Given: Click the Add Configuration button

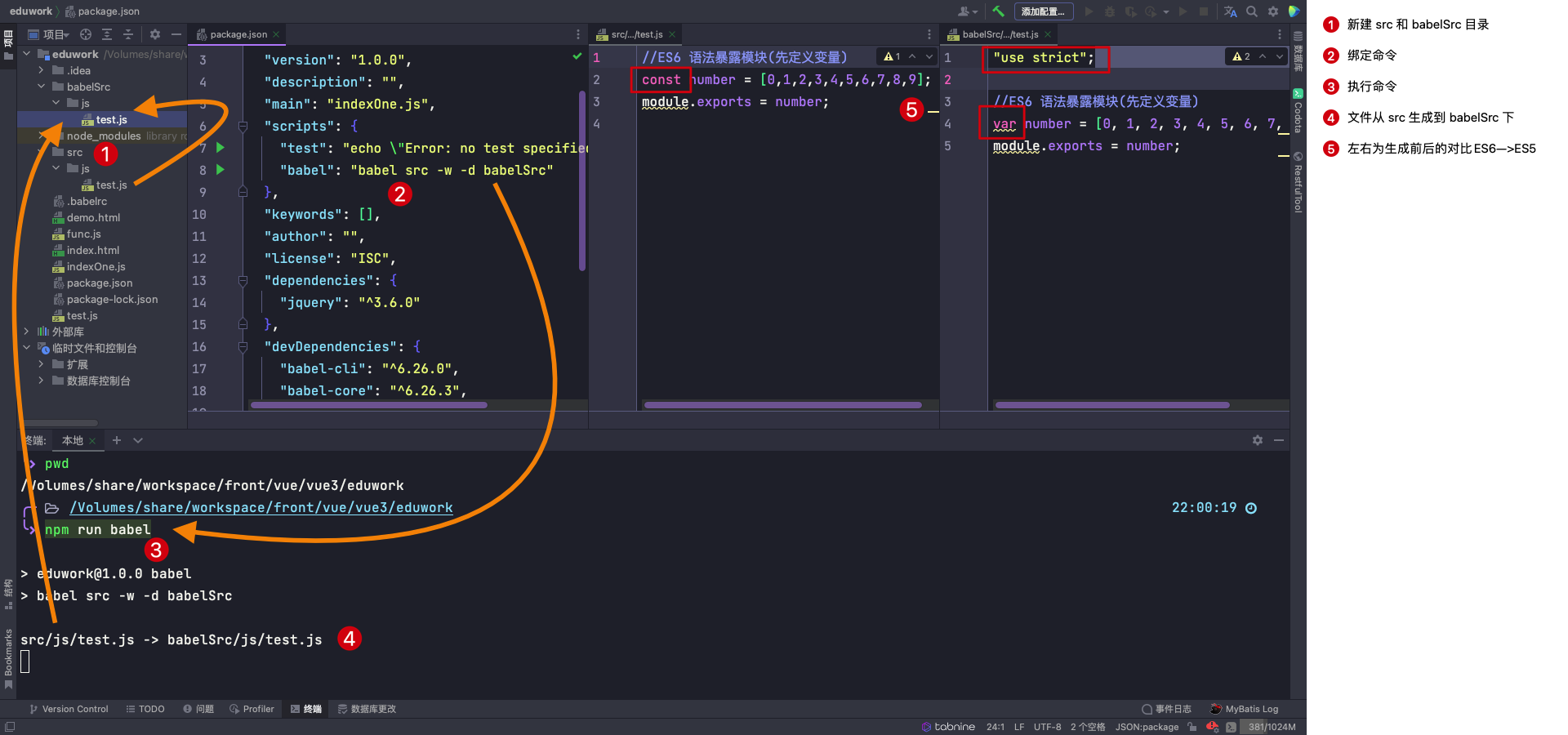Looking at the screenshot, I should (1043, 11).
